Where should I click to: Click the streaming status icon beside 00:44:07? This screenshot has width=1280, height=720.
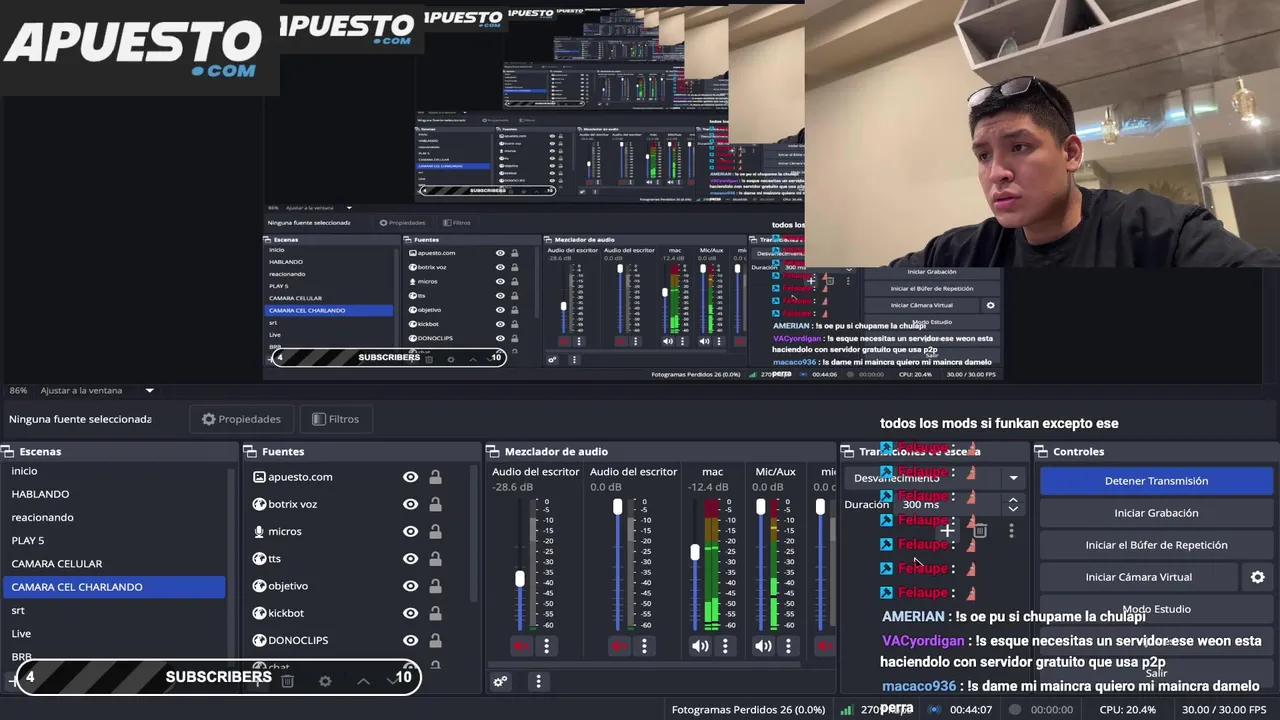pyautogui.click(x=935, y=710)
